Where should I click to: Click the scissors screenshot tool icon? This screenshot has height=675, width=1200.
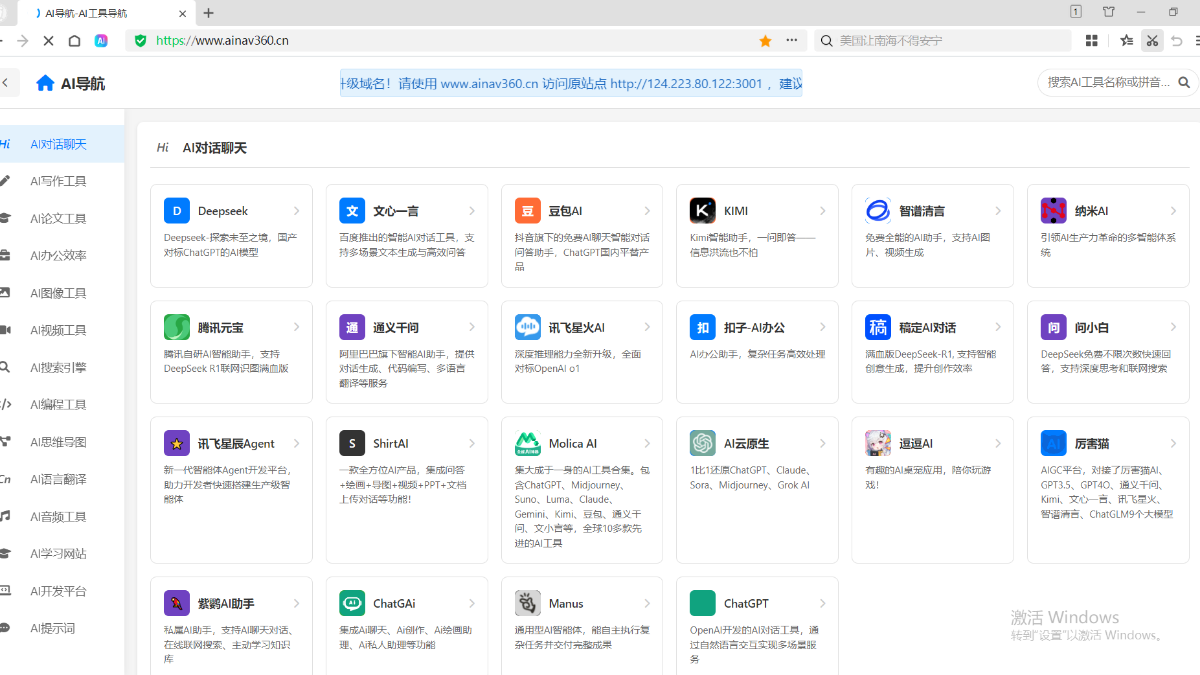[1152, 41]
